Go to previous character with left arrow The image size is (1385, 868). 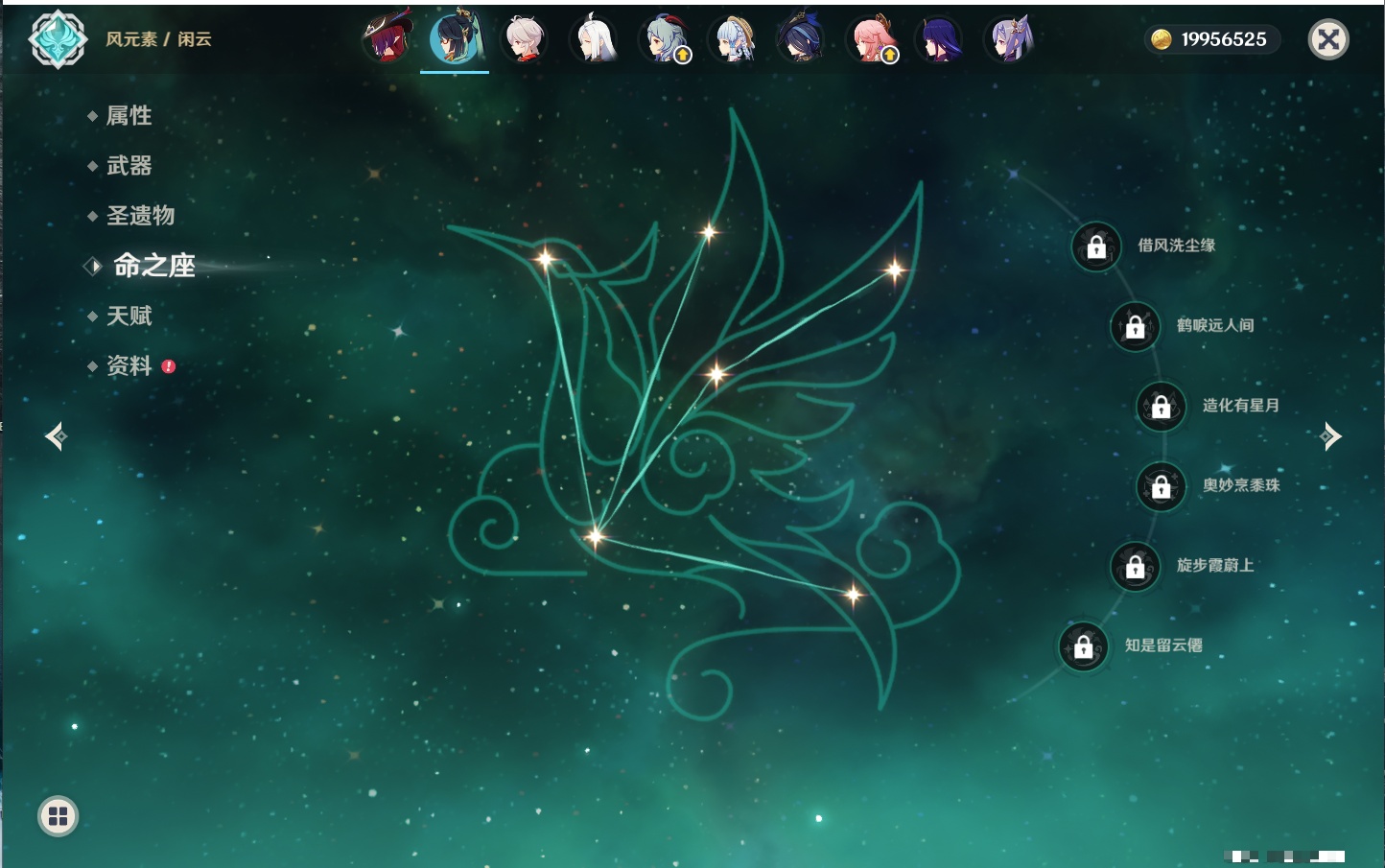56,436
